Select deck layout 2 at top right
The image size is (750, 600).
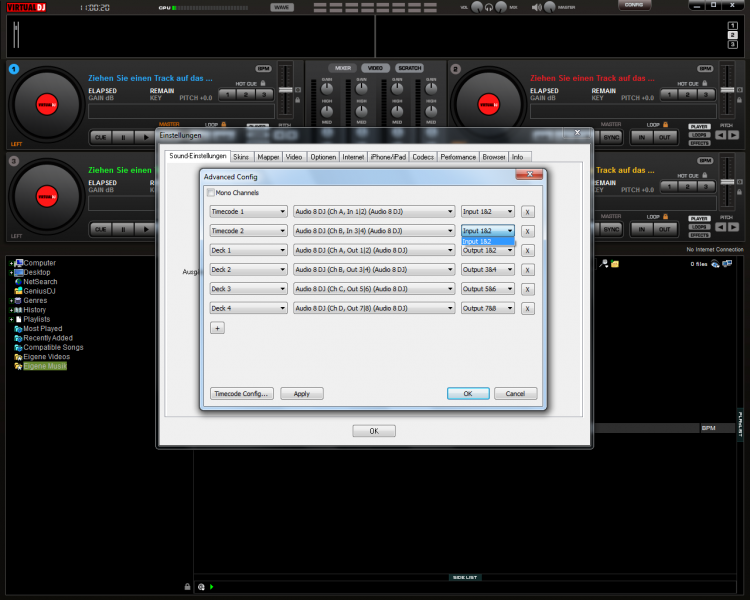click(x=732, y=35)
